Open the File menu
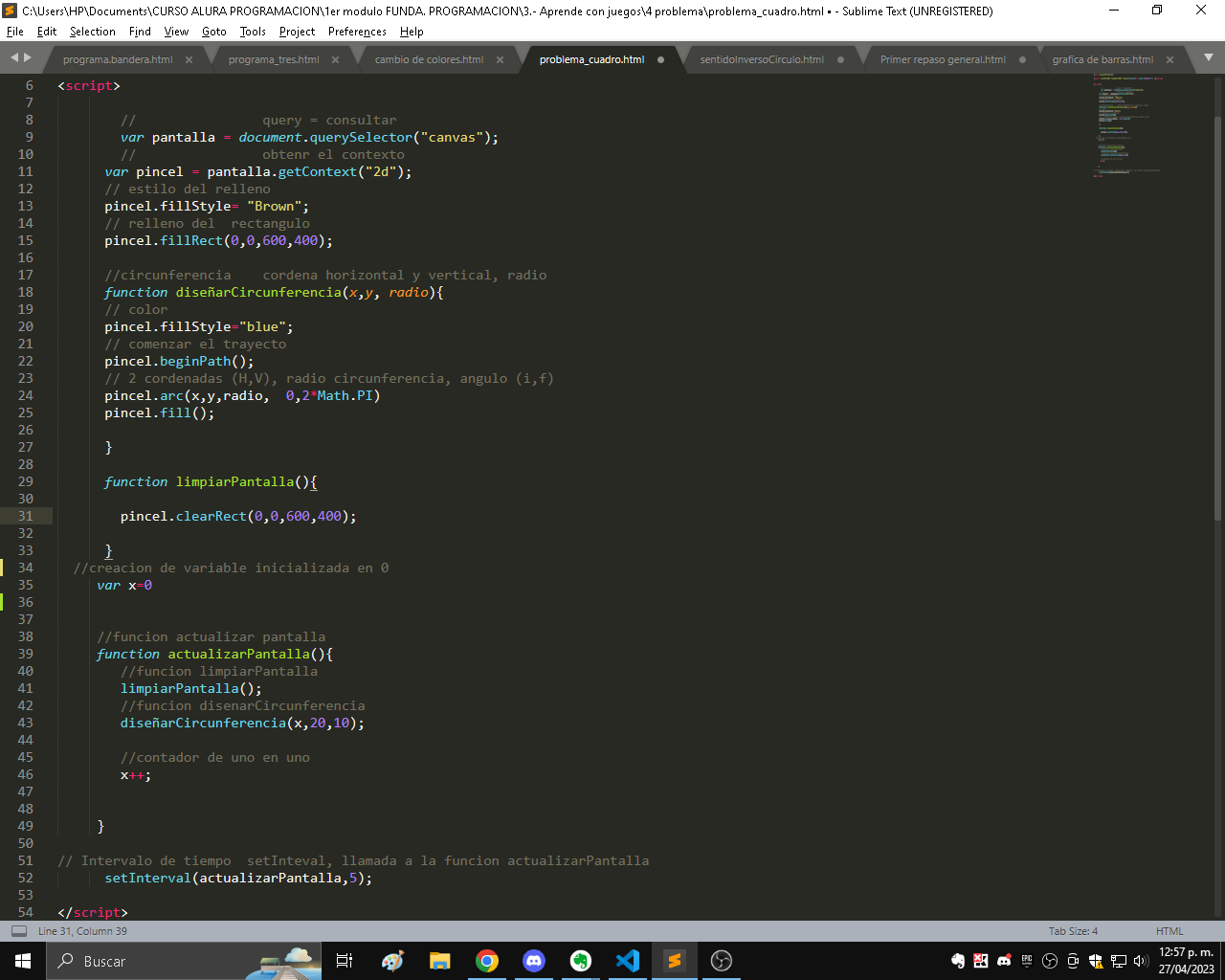 (x=14, y=32)
